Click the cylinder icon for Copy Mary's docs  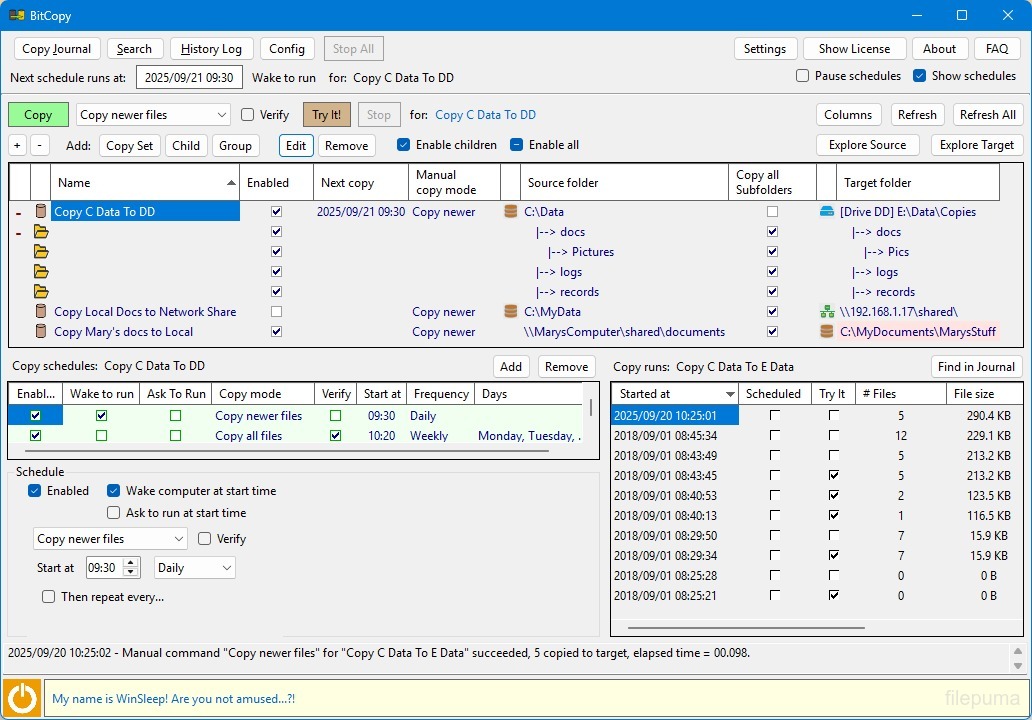coord(41,332)
